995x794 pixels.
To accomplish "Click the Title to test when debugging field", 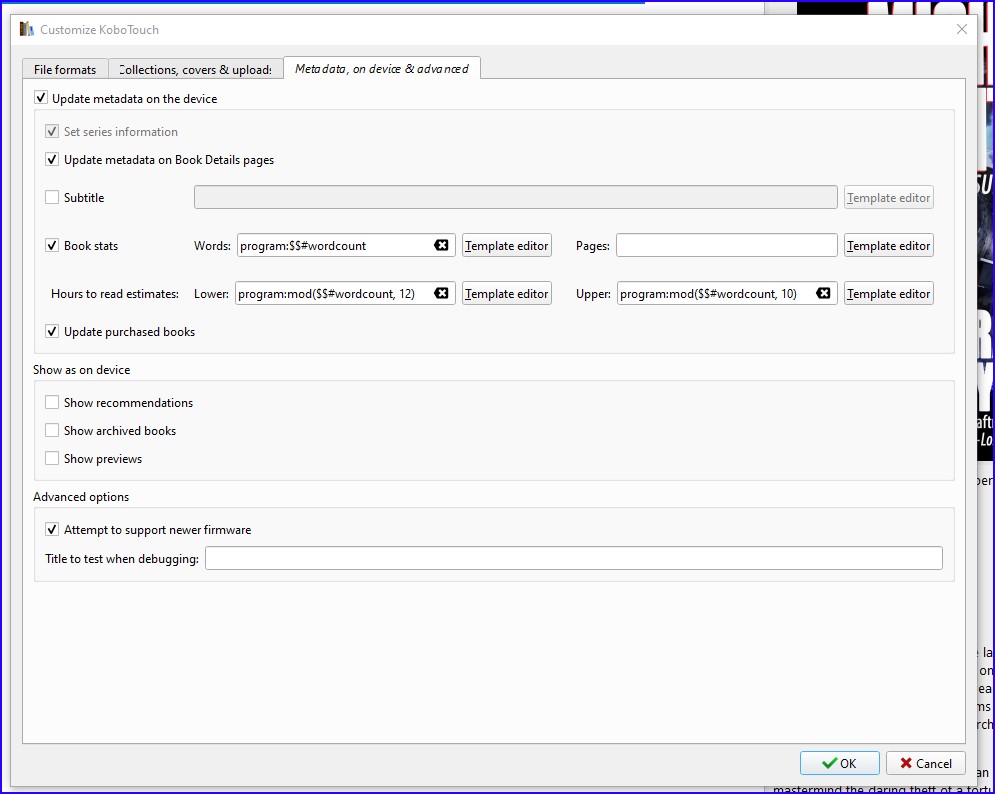I will click(574, 559).
